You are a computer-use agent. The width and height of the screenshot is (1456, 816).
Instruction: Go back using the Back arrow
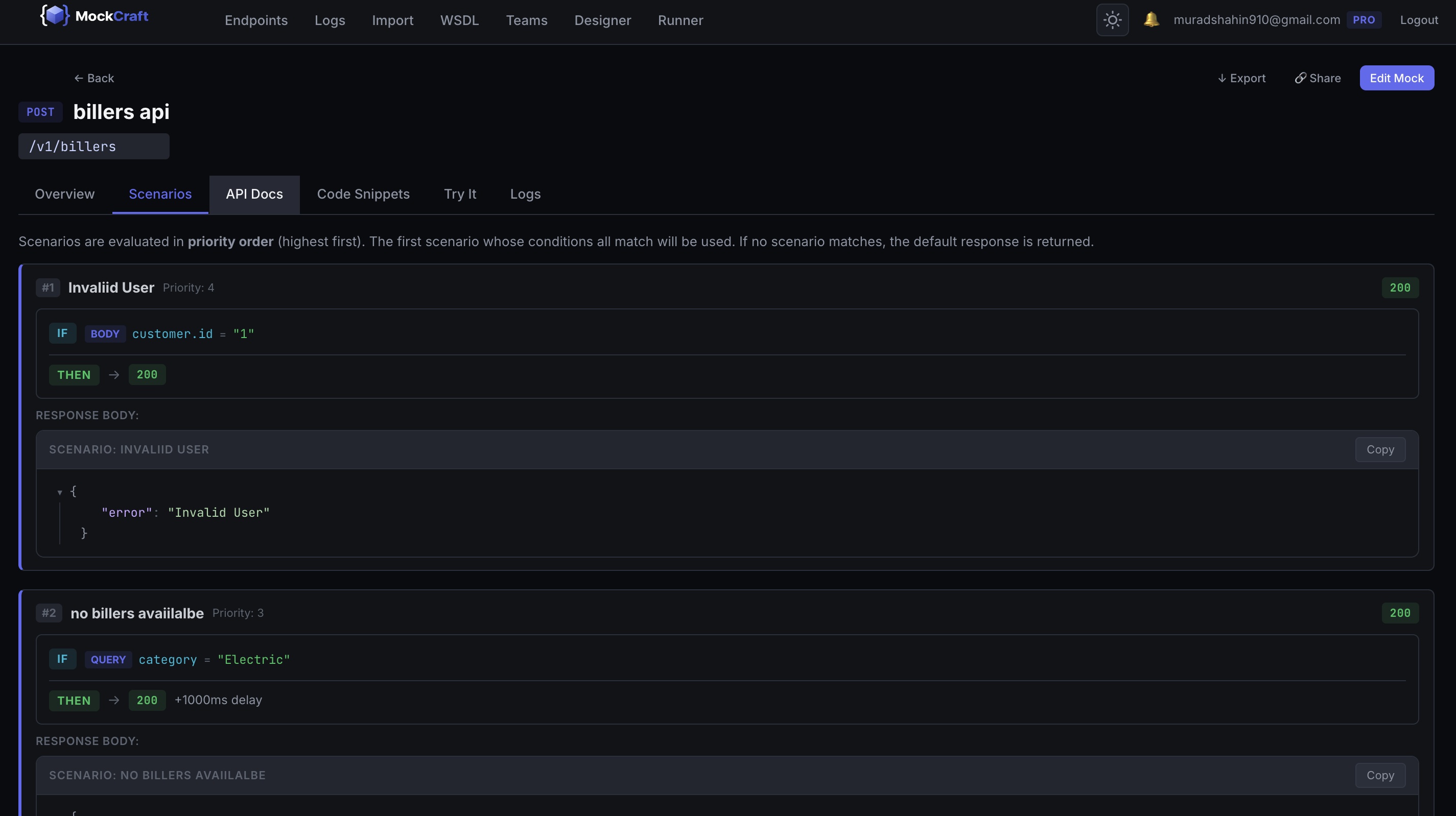point(94,78)
